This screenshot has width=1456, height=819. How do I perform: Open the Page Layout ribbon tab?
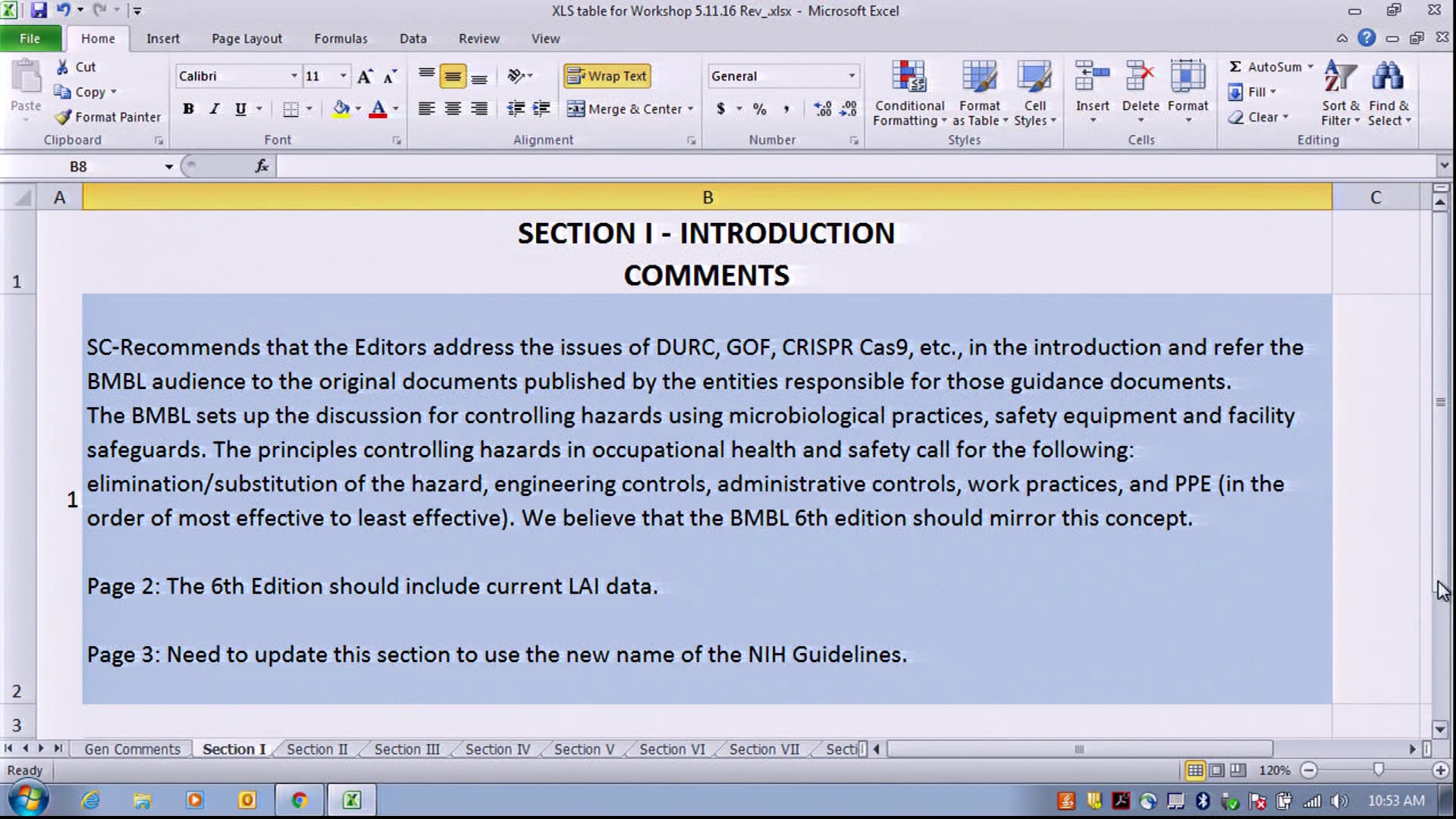click(x=246, y=39)
